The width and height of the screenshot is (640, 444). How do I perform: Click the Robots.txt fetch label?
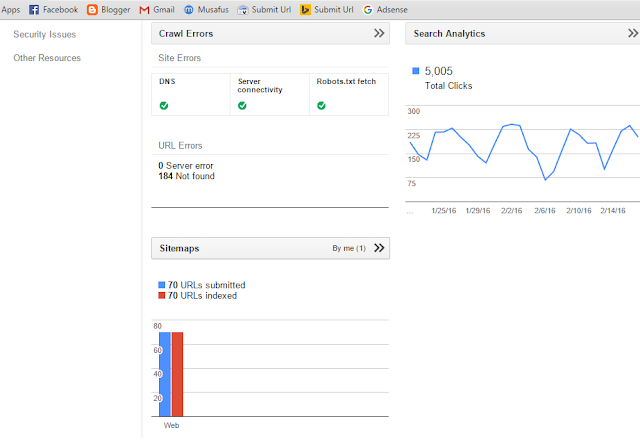[346, 81]
